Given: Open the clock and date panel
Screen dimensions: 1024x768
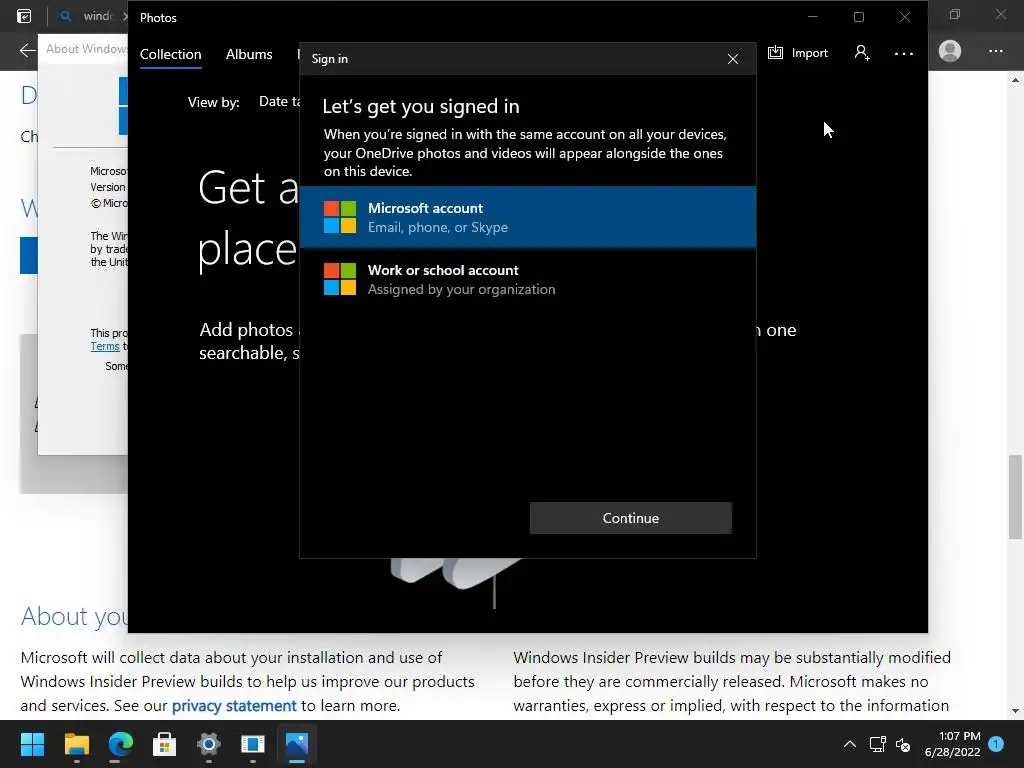Looking at the screenshot, I should (x=952, y=744).
